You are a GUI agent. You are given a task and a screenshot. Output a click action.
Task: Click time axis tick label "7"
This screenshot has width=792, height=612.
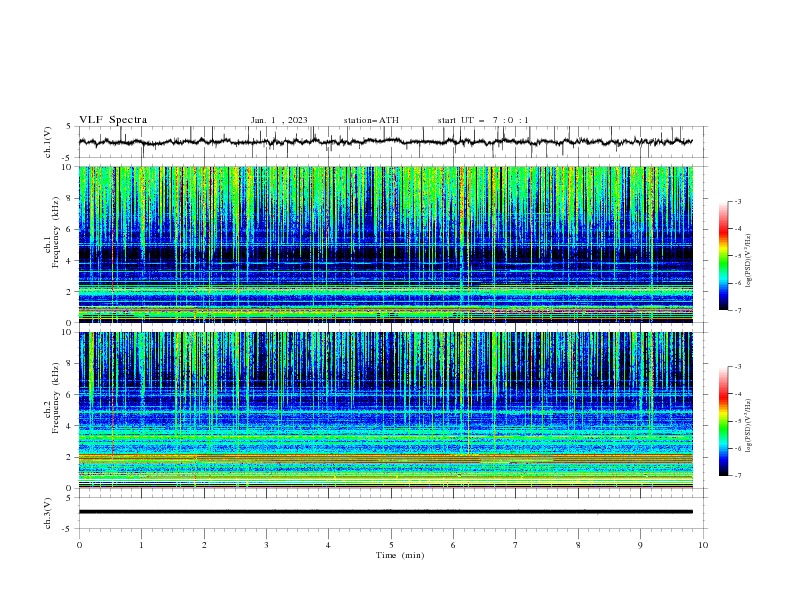point(516,545)
